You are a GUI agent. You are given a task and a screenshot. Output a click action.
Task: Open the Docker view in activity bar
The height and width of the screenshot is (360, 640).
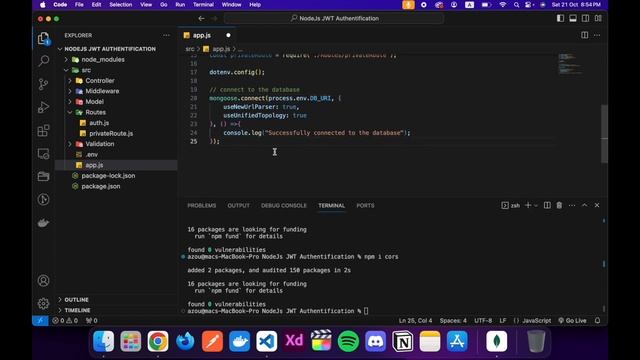point(43,222)
